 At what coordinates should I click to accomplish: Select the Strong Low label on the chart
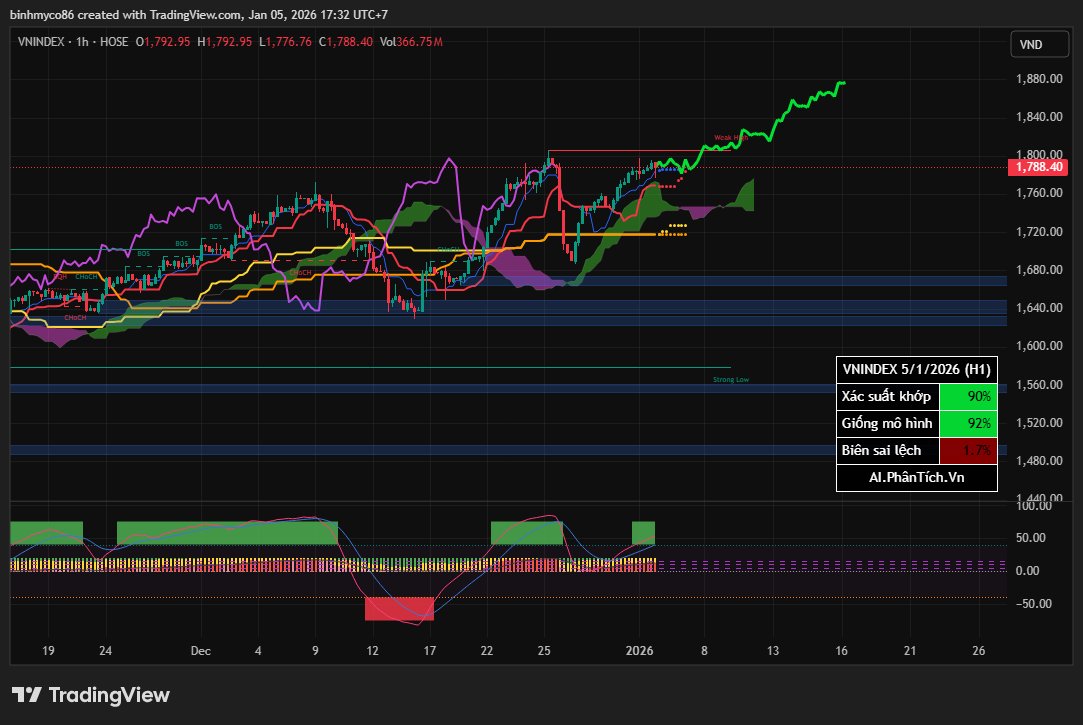(730, 380)
